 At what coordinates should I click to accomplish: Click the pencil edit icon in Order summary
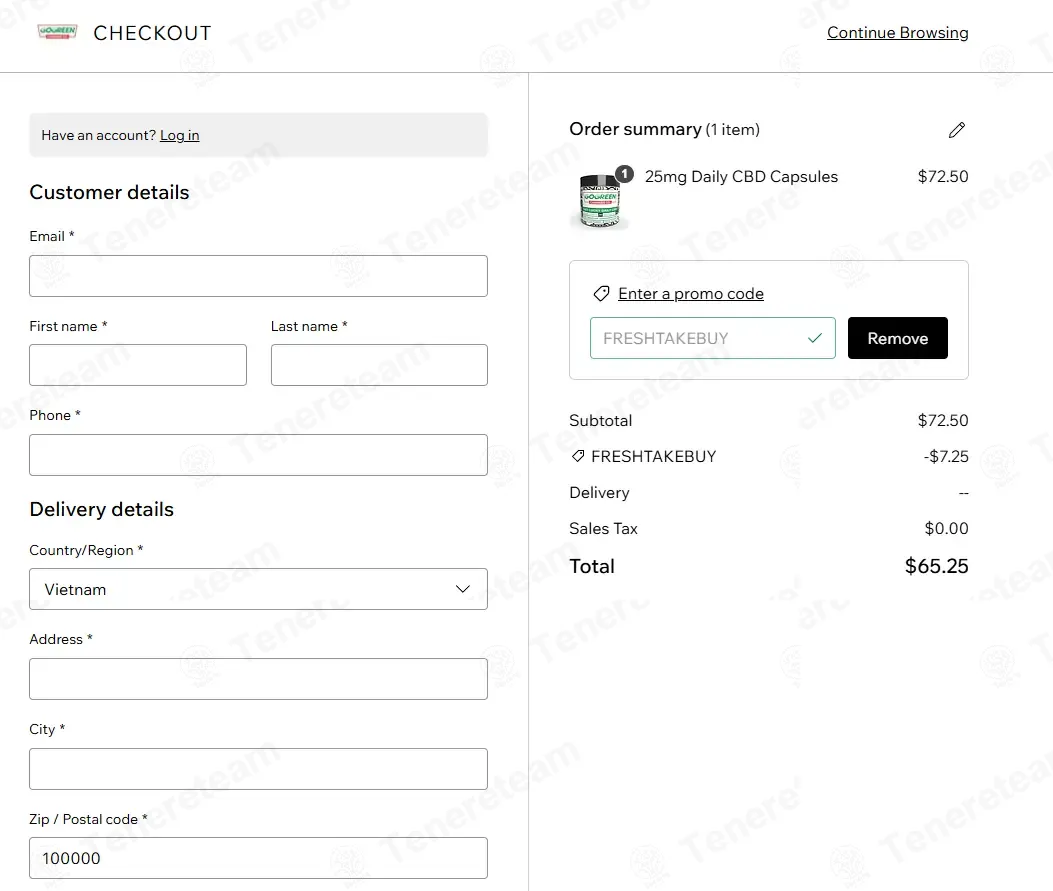956,130
